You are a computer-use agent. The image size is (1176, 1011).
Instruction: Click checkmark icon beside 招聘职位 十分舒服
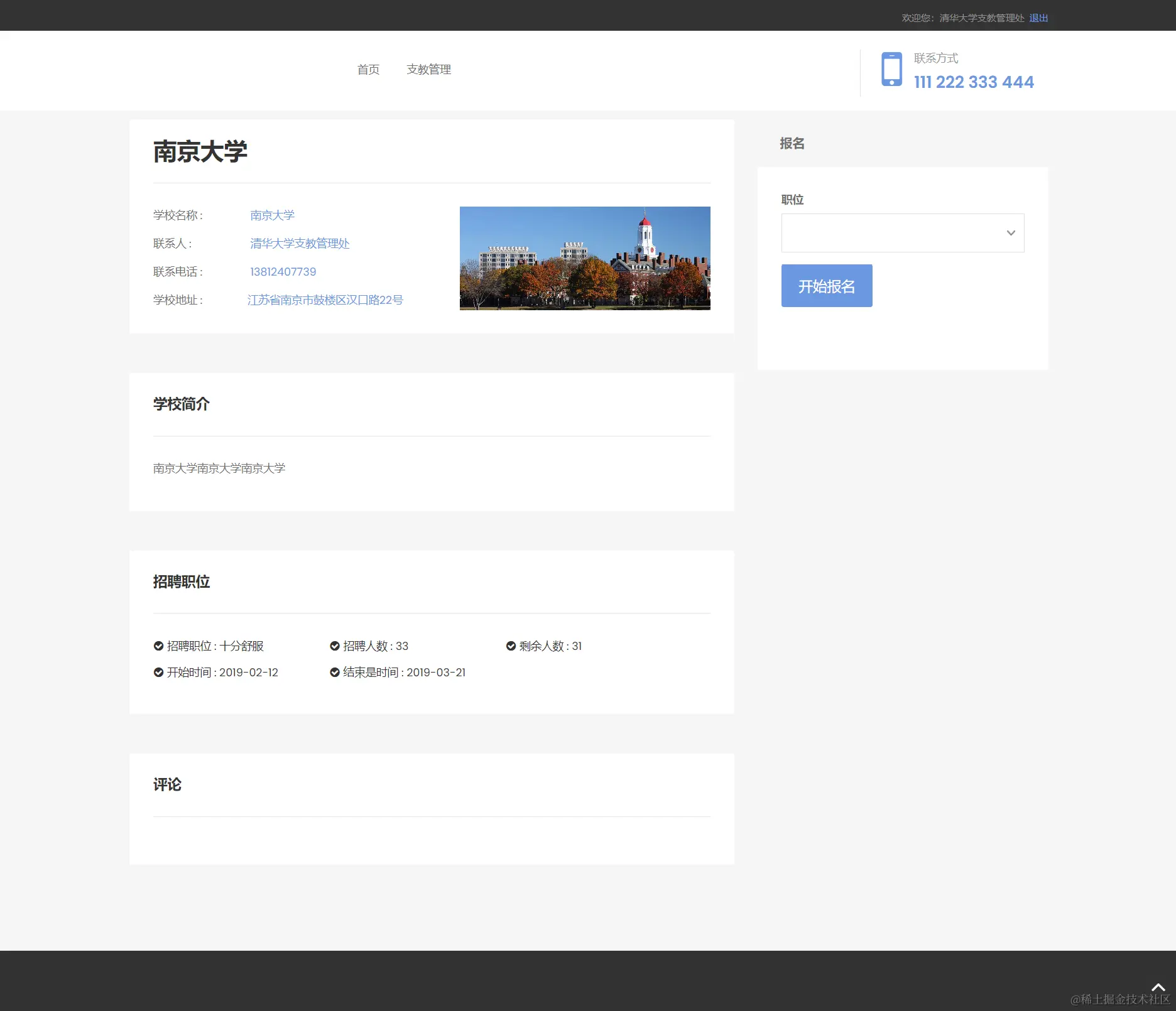[158, 646]
